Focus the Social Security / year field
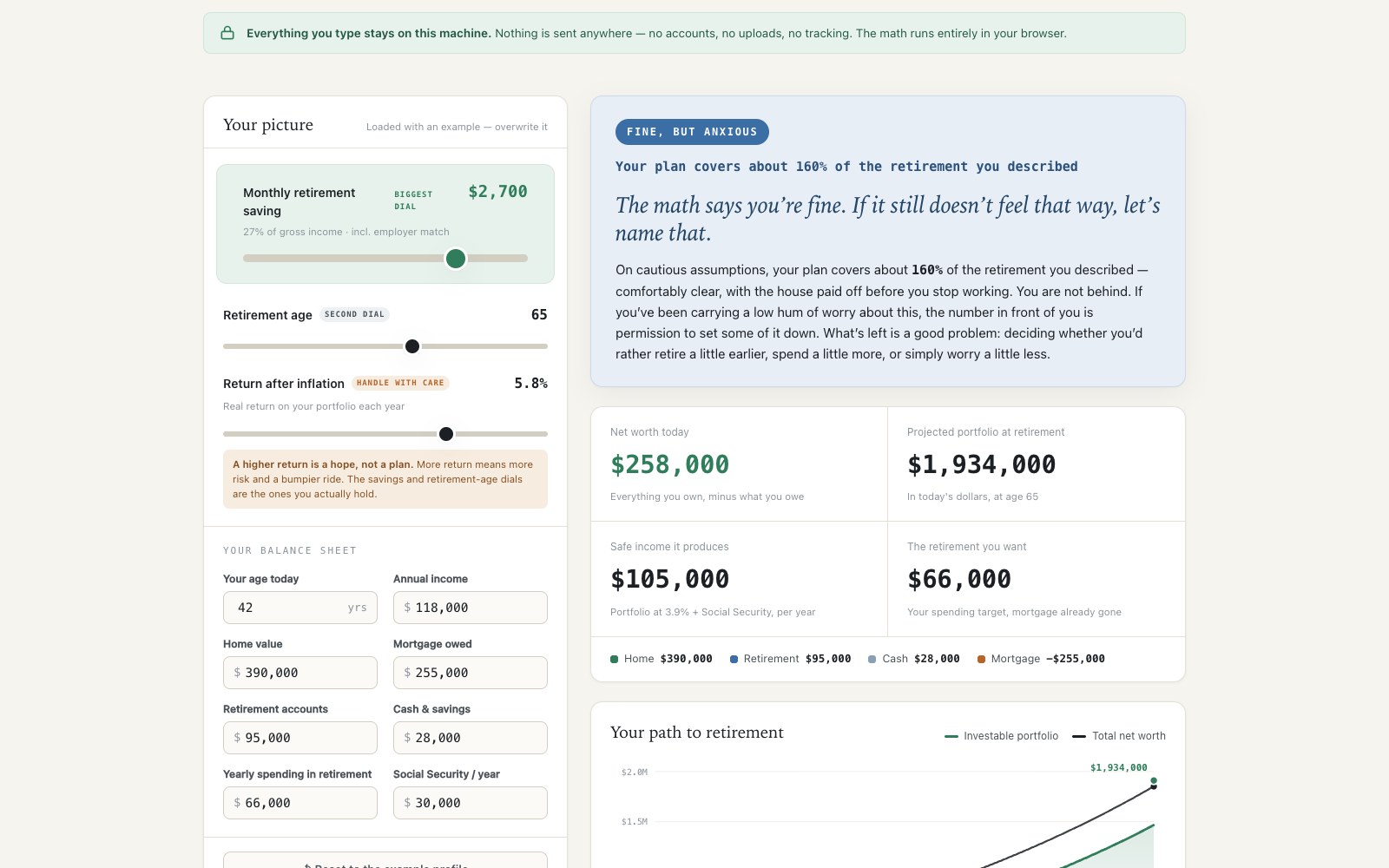The width and height of the screenshot is (1389, 868). coord(471,803)
